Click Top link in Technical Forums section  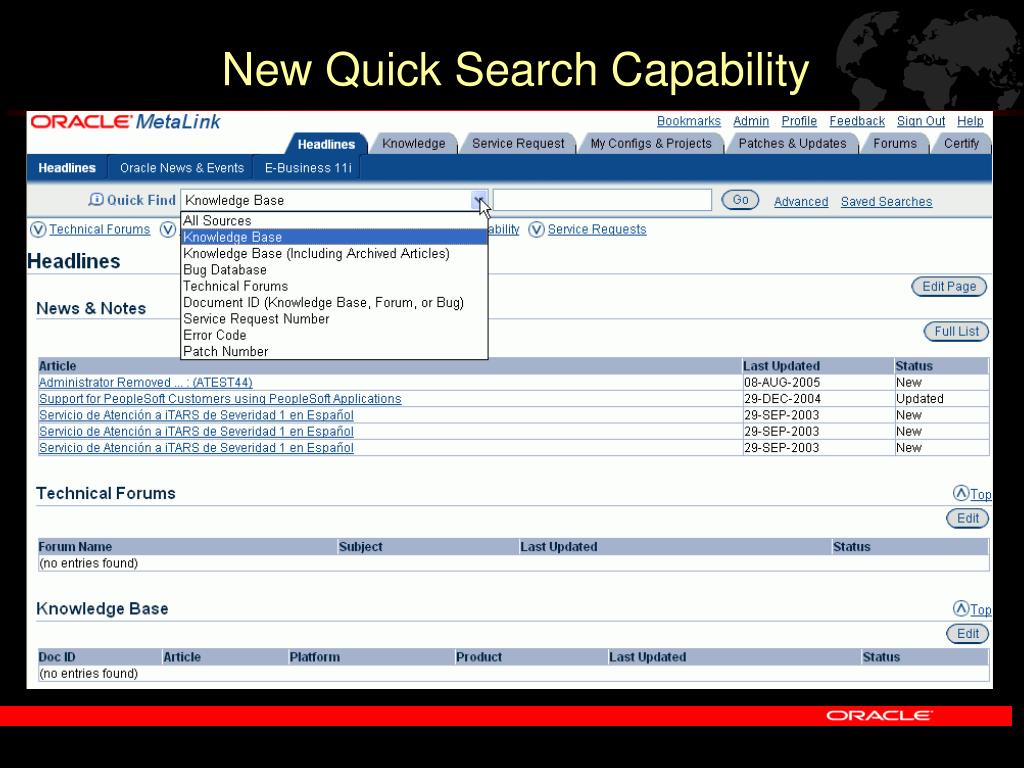(980, 494)
